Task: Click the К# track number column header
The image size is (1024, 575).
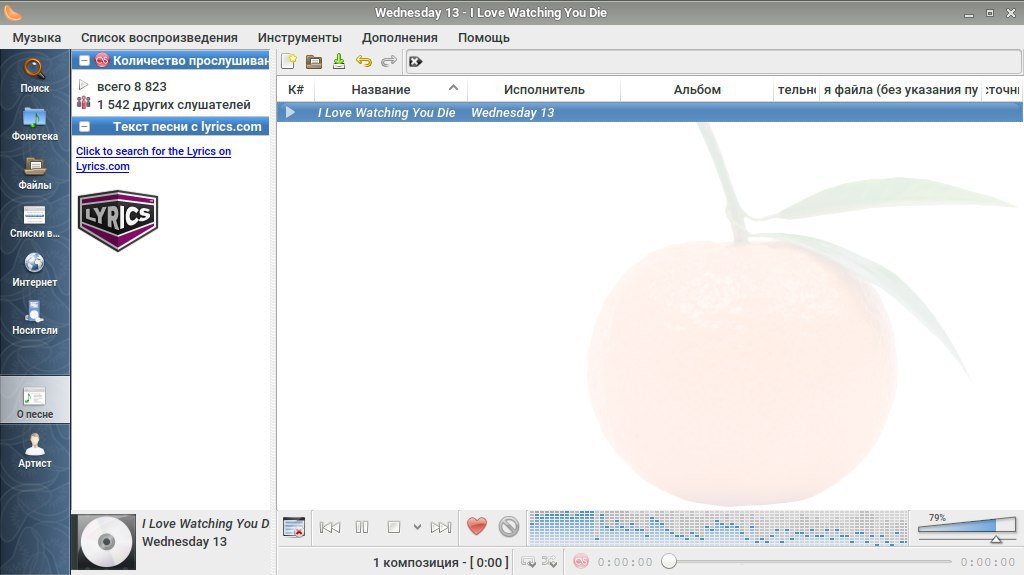Action: coord(296,90)
